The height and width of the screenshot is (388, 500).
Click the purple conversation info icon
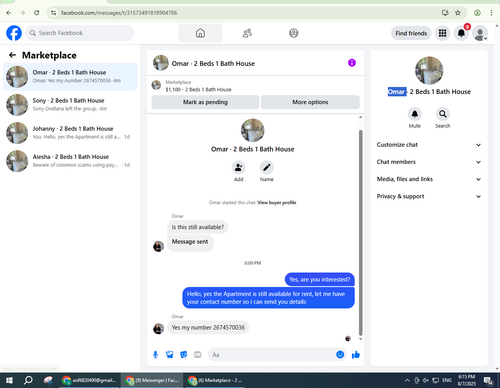[352, 63]
